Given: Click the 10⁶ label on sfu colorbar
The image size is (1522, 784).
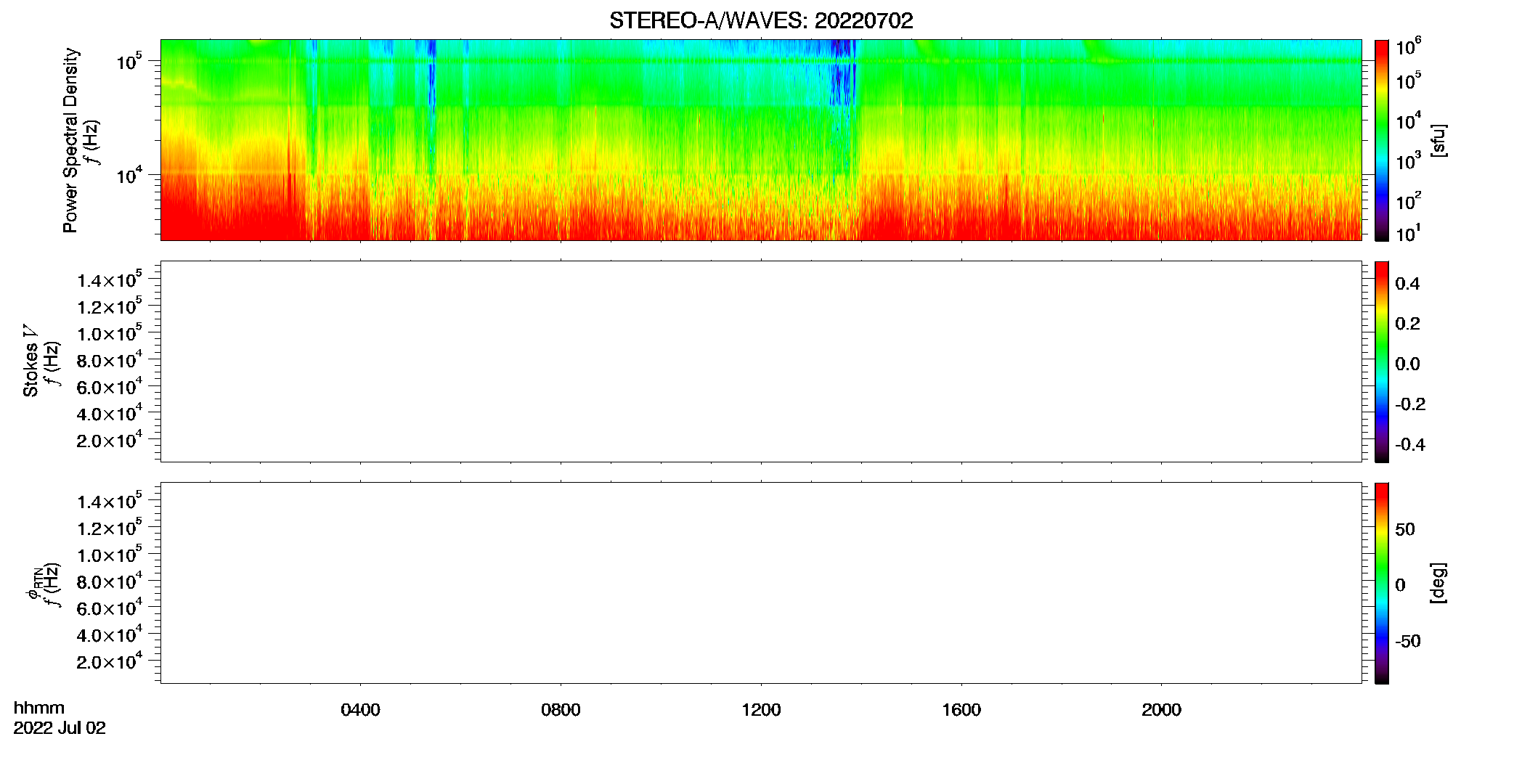Looking at the screenshot, I should tap(1409, 46).
